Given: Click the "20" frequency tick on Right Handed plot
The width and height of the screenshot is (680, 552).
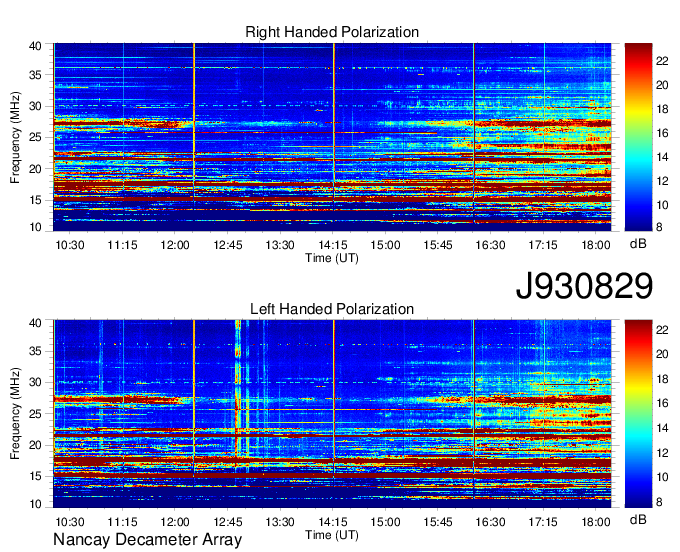Looking at the screenshot, I should (x=35, y=169).
